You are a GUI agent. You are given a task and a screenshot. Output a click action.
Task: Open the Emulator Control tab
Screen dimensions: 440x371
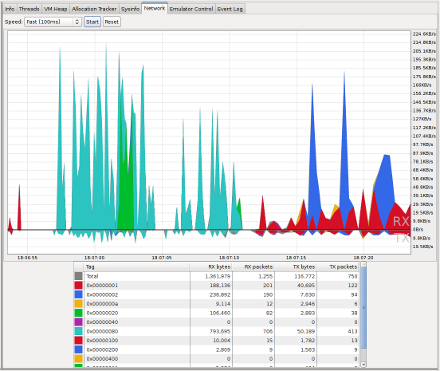[x=191, y=9]
